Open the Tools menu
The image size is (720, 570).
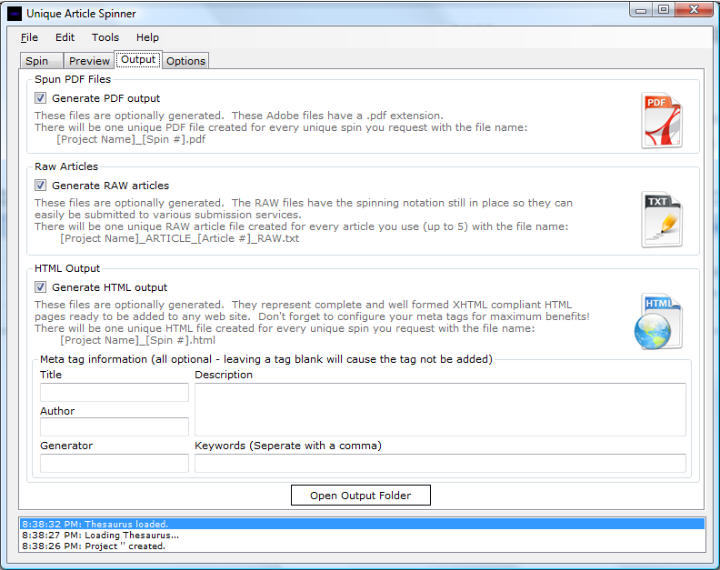coord(105,37)
